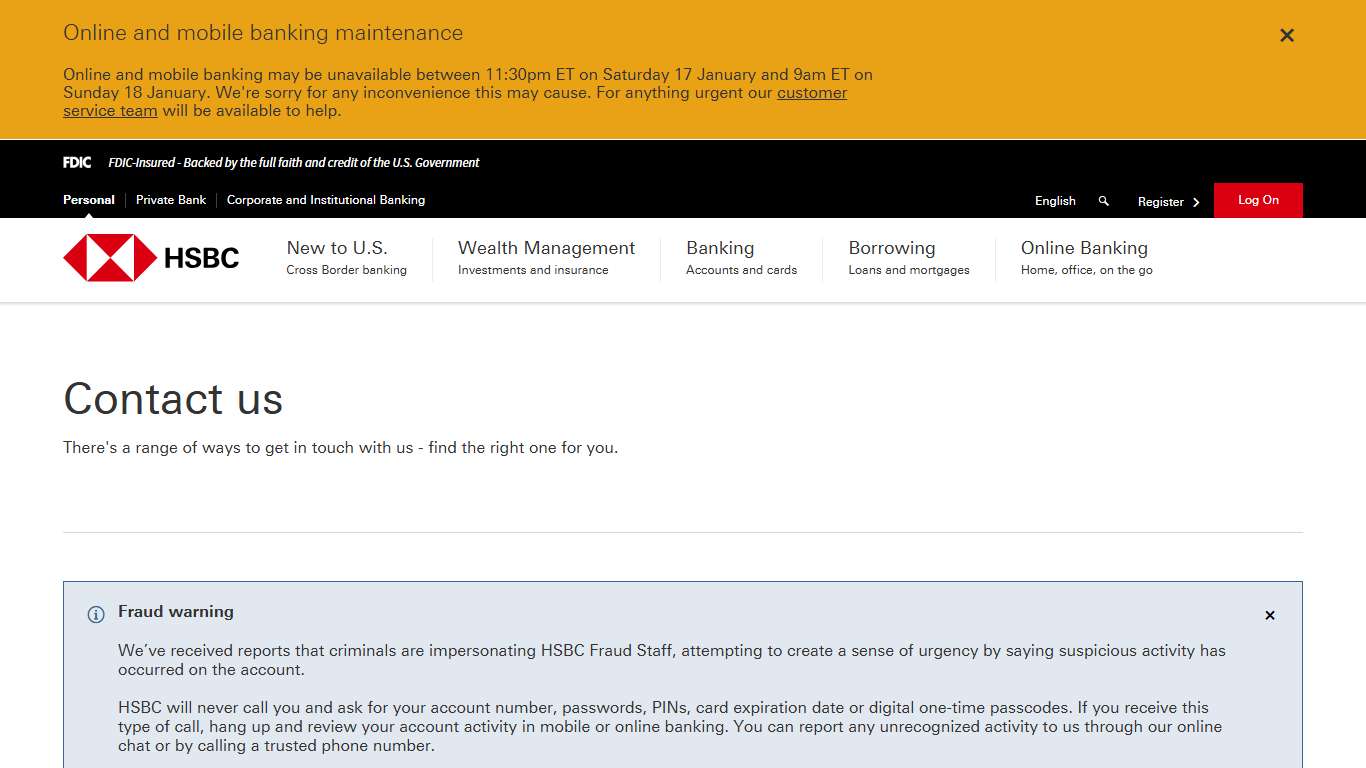Click the FDIC logo
Screen dimensions: 1366x768
(77, 162)
